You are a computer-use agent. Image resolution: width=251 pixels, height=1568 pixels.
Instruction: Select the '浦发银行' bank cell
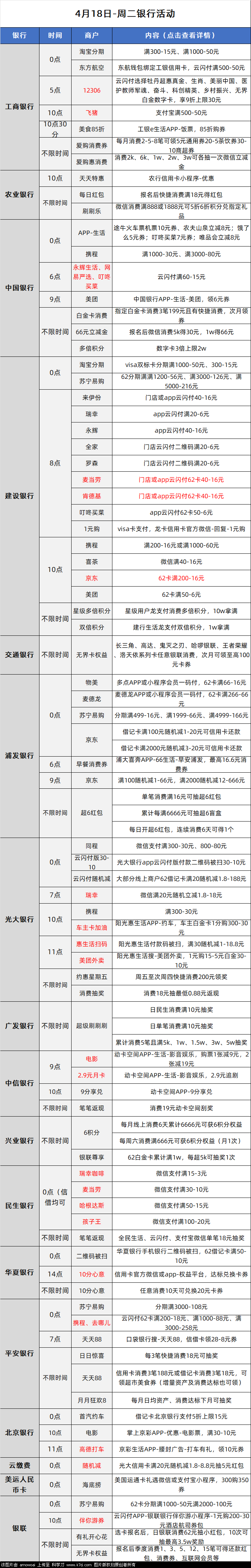point(20,756)
